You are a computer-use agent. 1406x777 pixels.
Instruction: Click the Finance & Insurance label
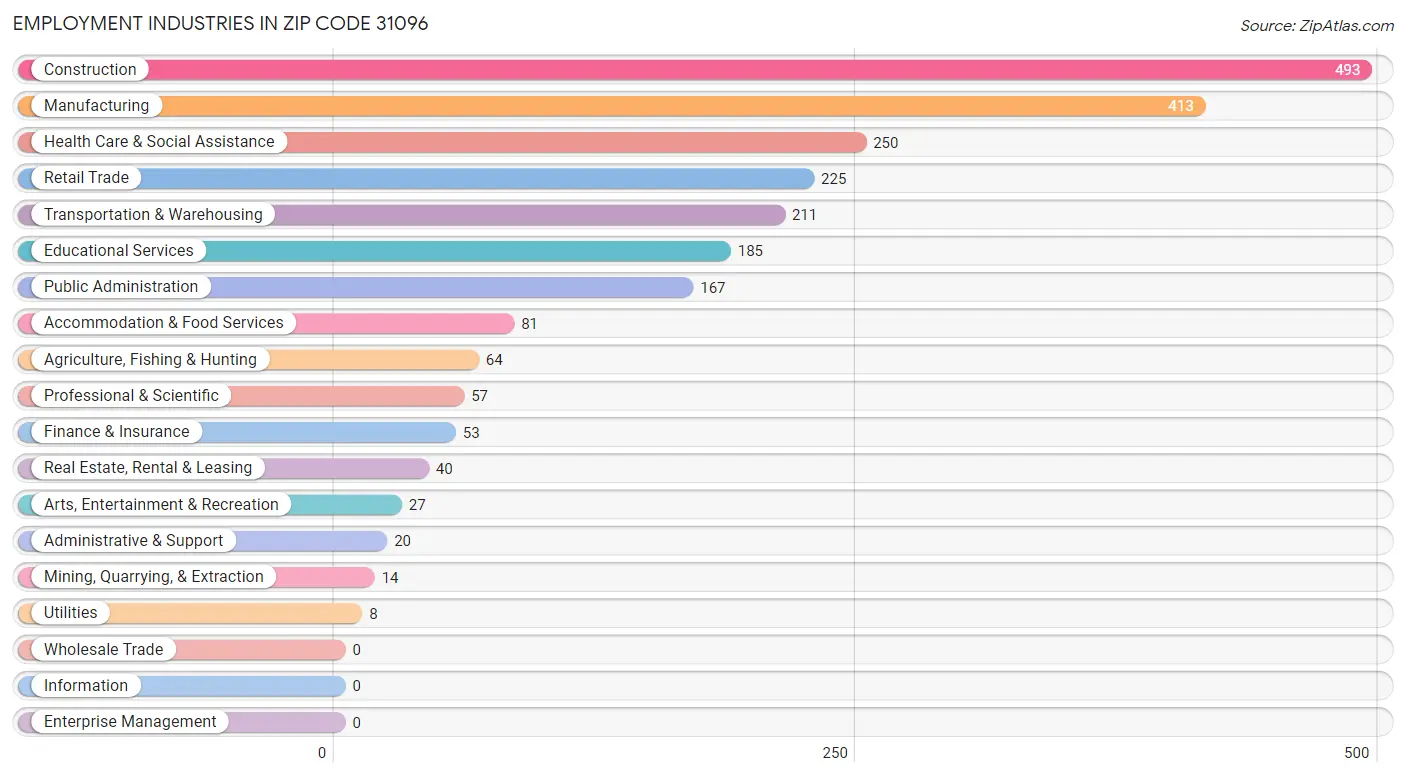click(x=117, y=432)
